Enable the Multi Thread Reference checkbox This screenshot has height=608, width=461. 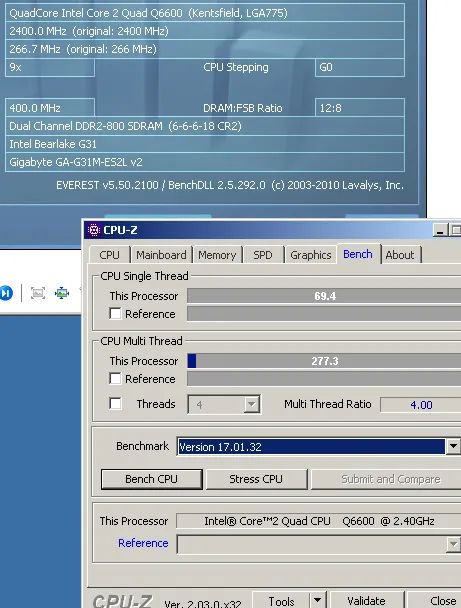pos(115,378)
